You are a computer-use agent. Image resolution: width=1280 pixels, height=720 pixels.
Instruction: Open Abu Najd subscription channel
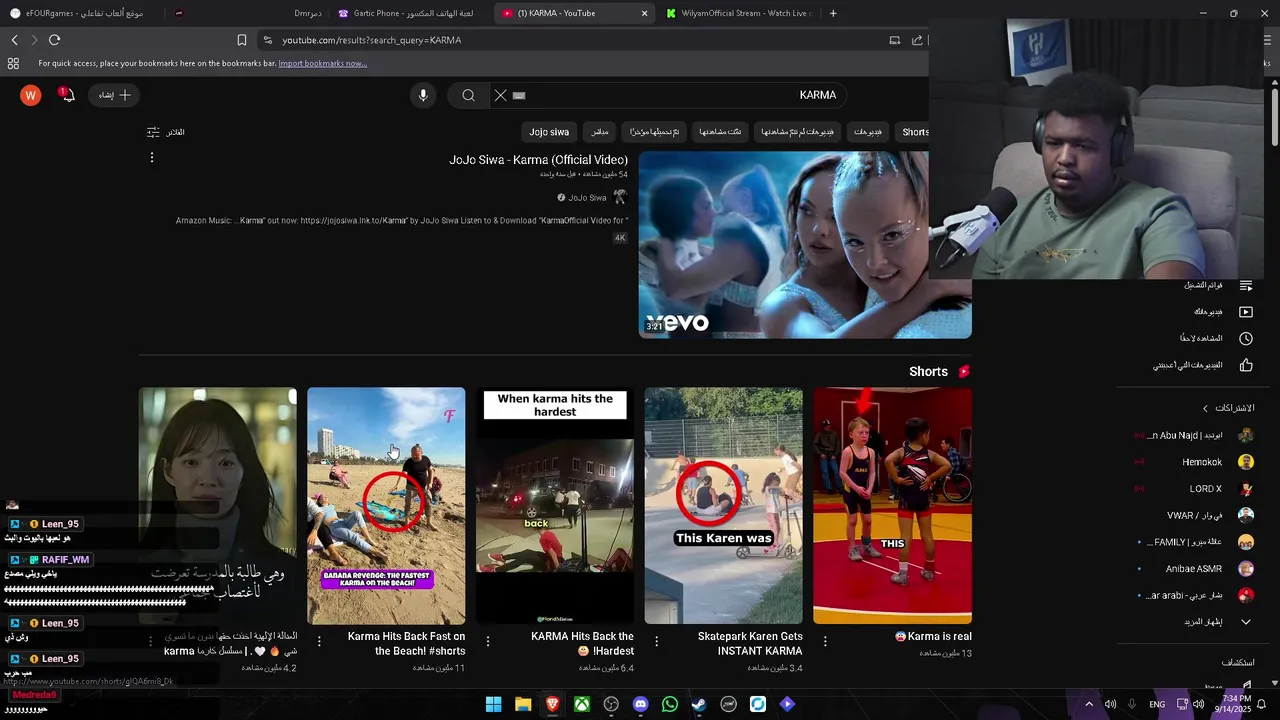click(1195, 435)
